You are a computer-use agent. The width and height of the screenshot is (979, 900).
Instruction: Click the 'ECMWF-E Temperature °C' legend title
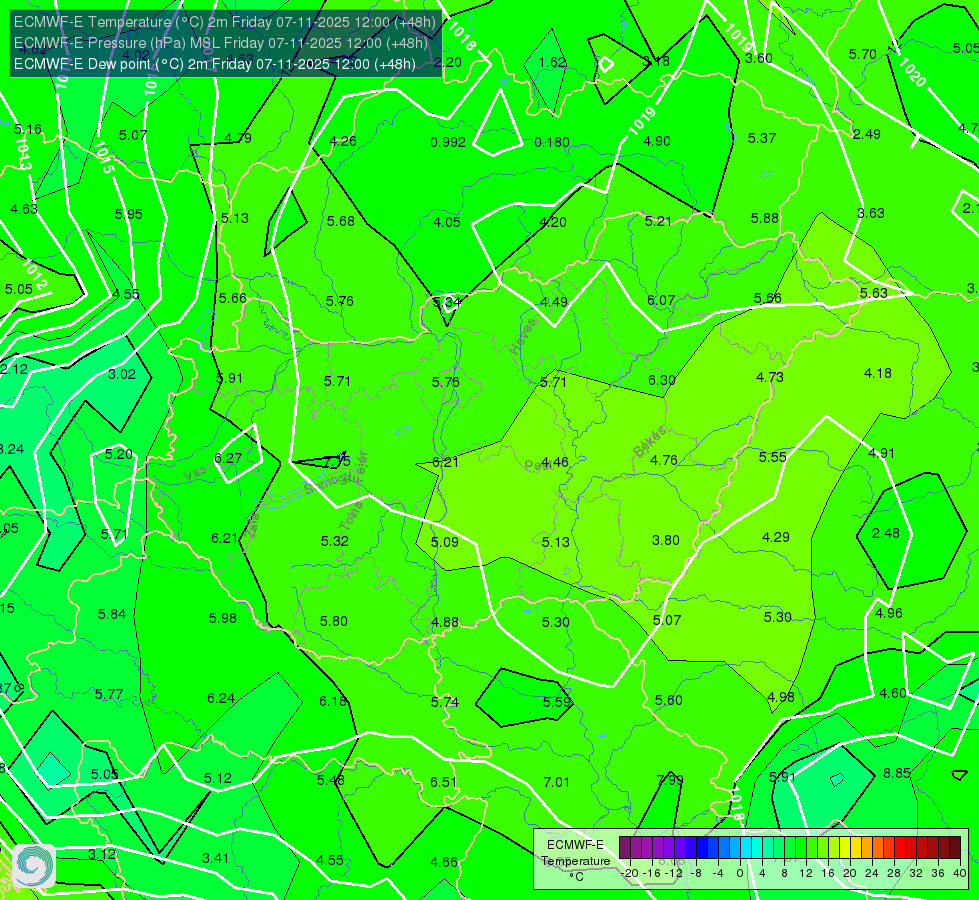click(576, 861)
